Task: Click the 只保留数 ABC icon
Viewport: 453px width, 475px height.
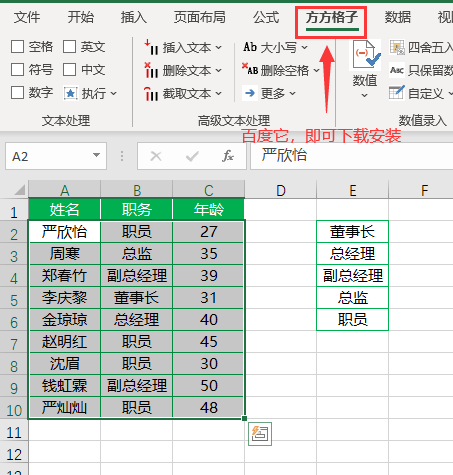Action: point(397,70)
